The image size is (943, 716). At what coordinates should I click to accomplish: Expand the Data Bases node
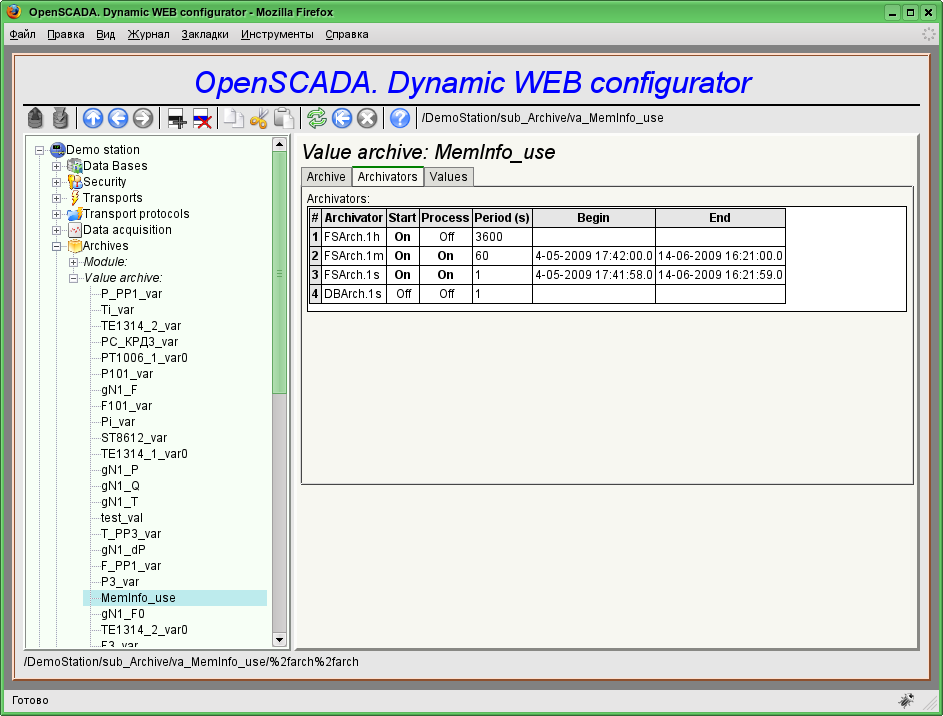(57, 167)
